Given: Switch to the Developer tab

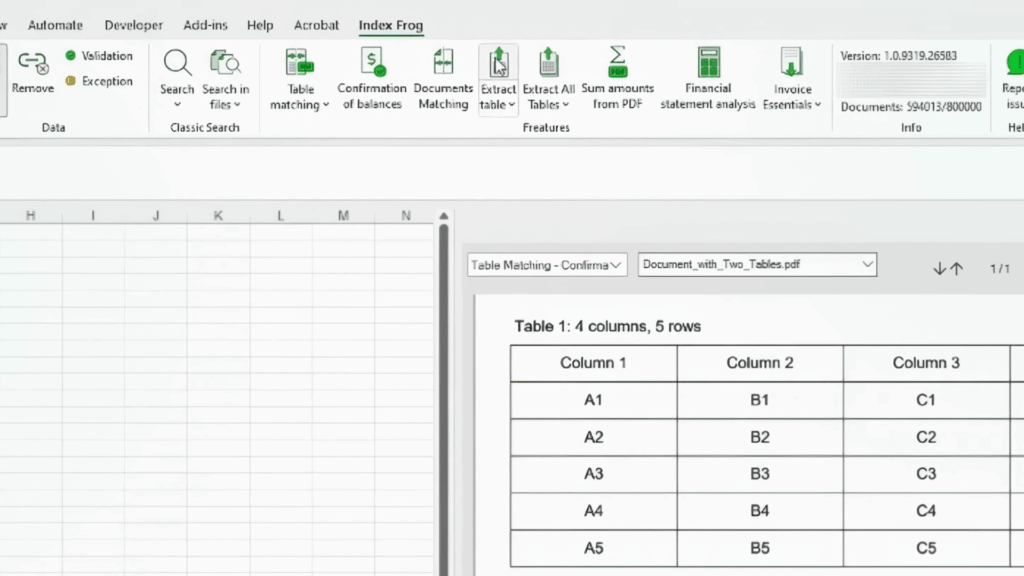Looking at the screenshot, I should point(133,25).
